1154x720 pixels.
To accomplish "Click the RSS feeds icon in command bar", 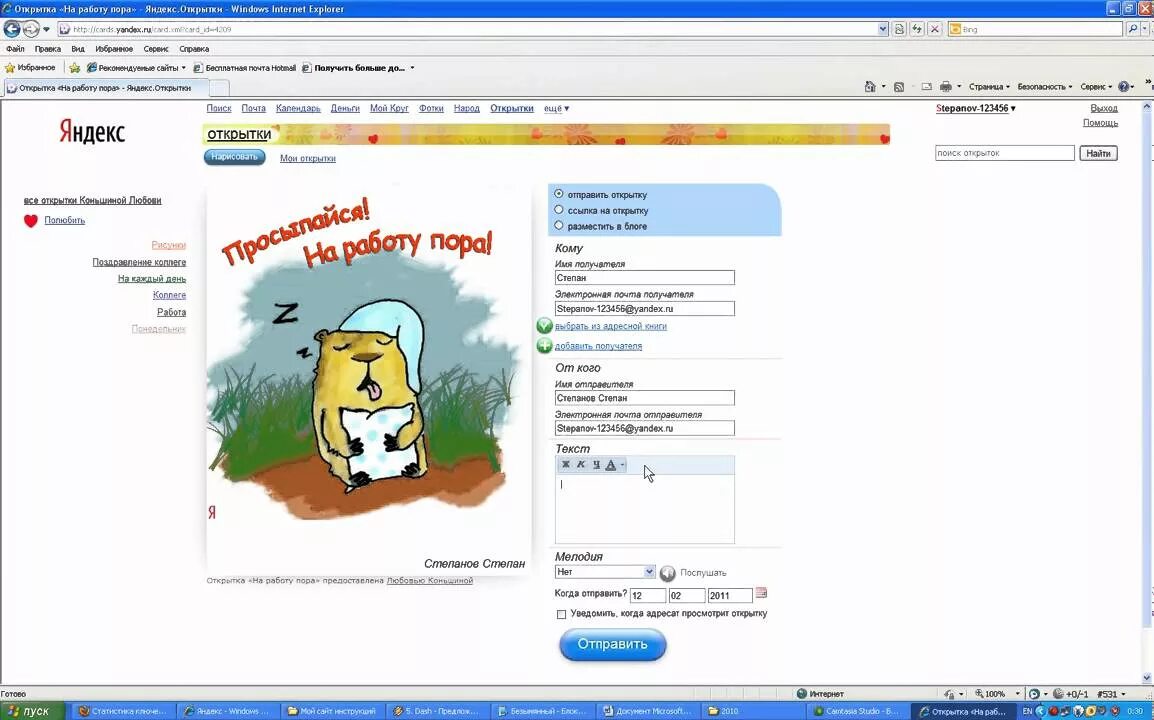I will click(899, 87).
